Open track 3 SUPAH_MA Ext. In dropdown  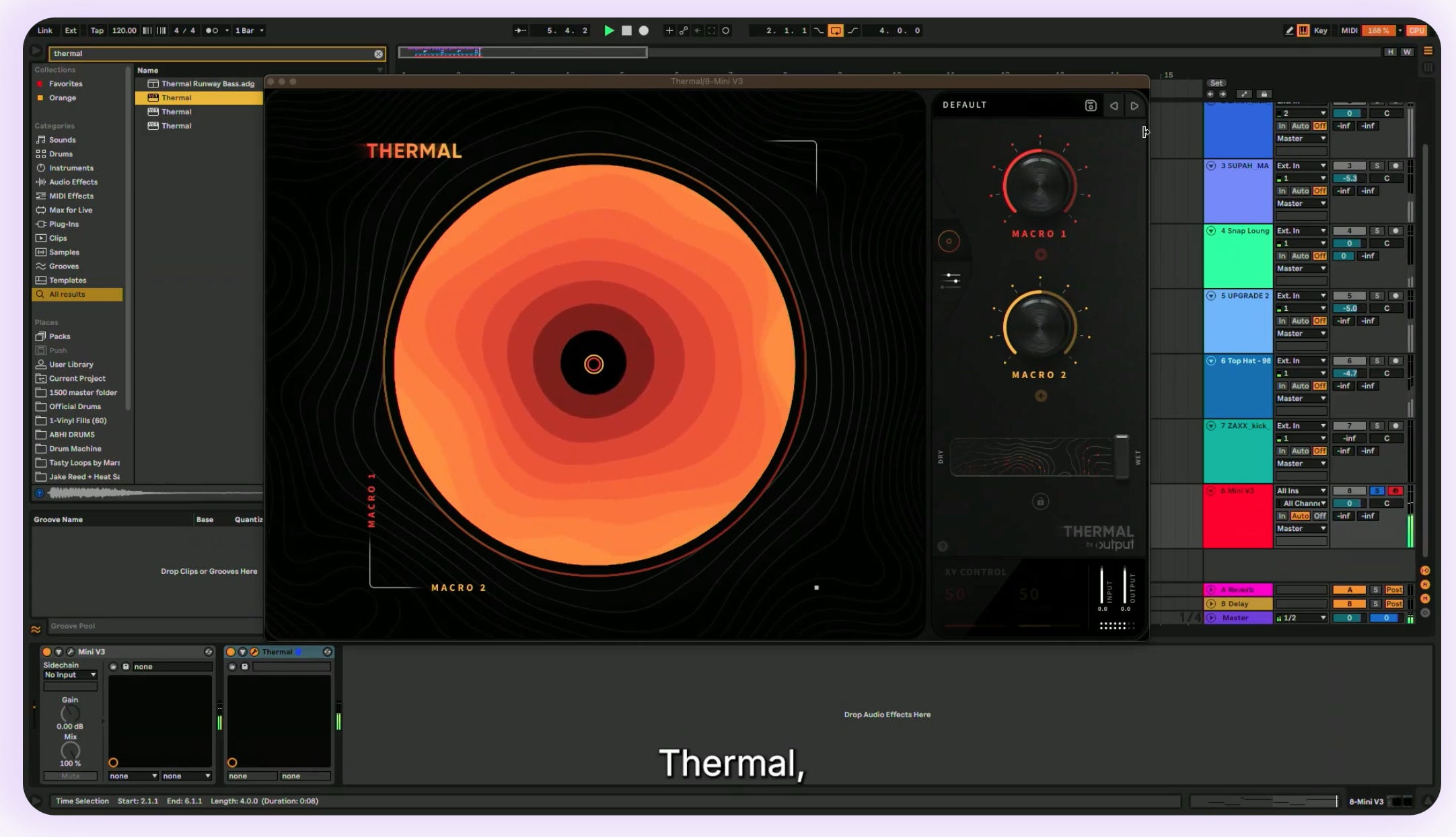pos(1301,166)
